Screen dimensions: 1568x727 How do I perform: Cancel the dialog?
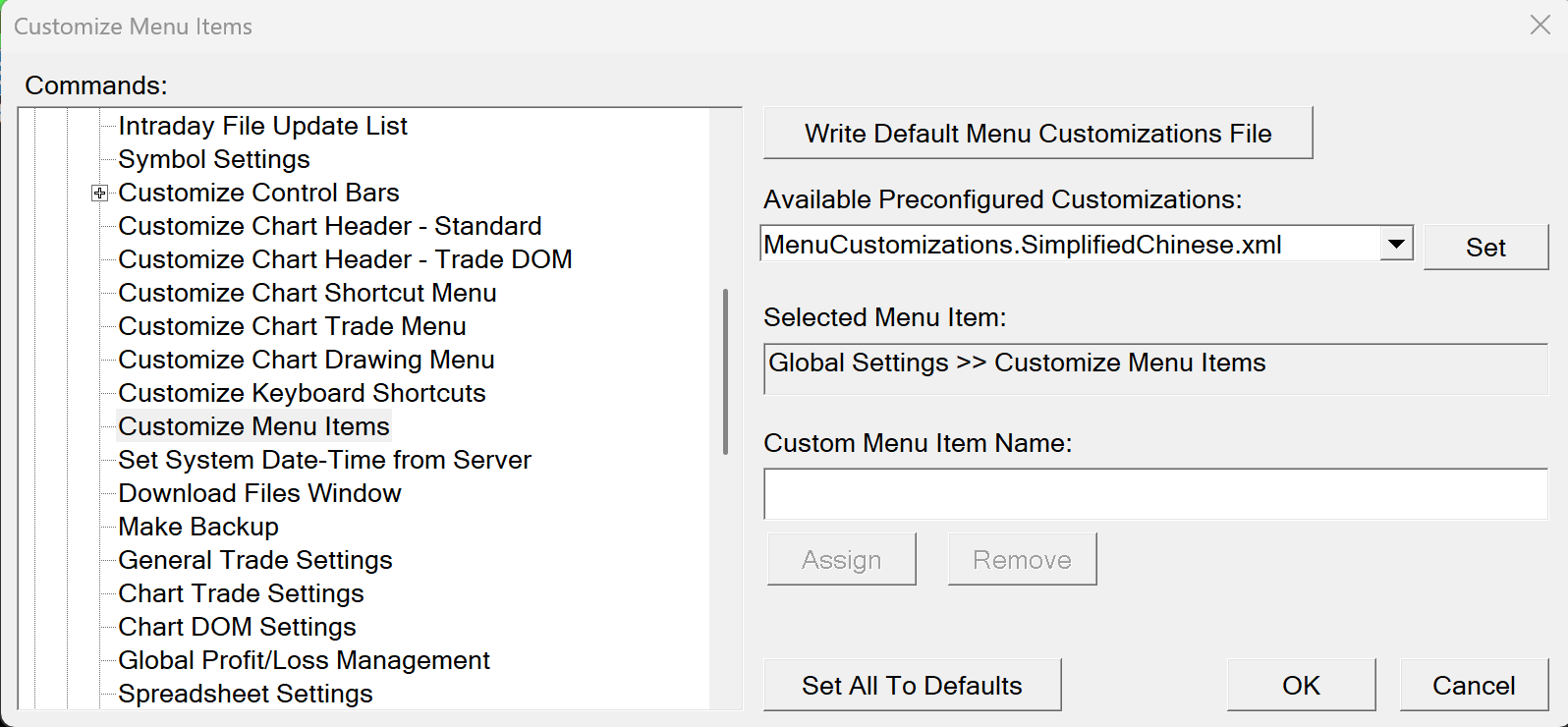pos(1473,685)
